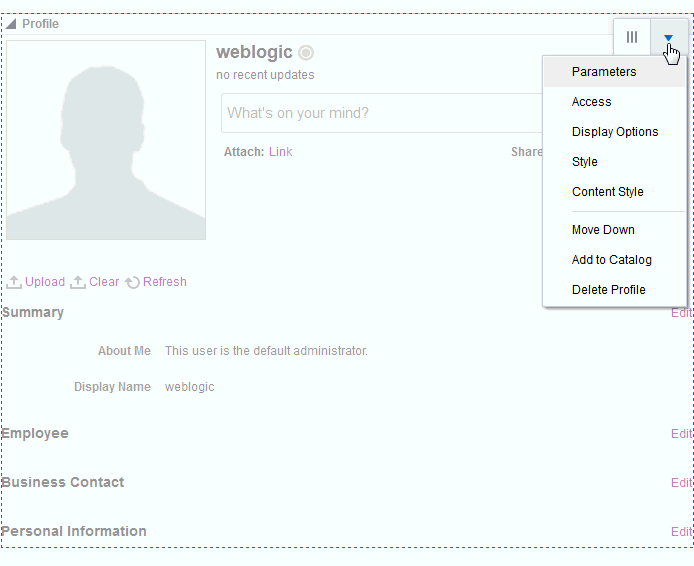Open Display Options menu entry
This screenshot has height=566, width=694.
[x=615, y=132]
